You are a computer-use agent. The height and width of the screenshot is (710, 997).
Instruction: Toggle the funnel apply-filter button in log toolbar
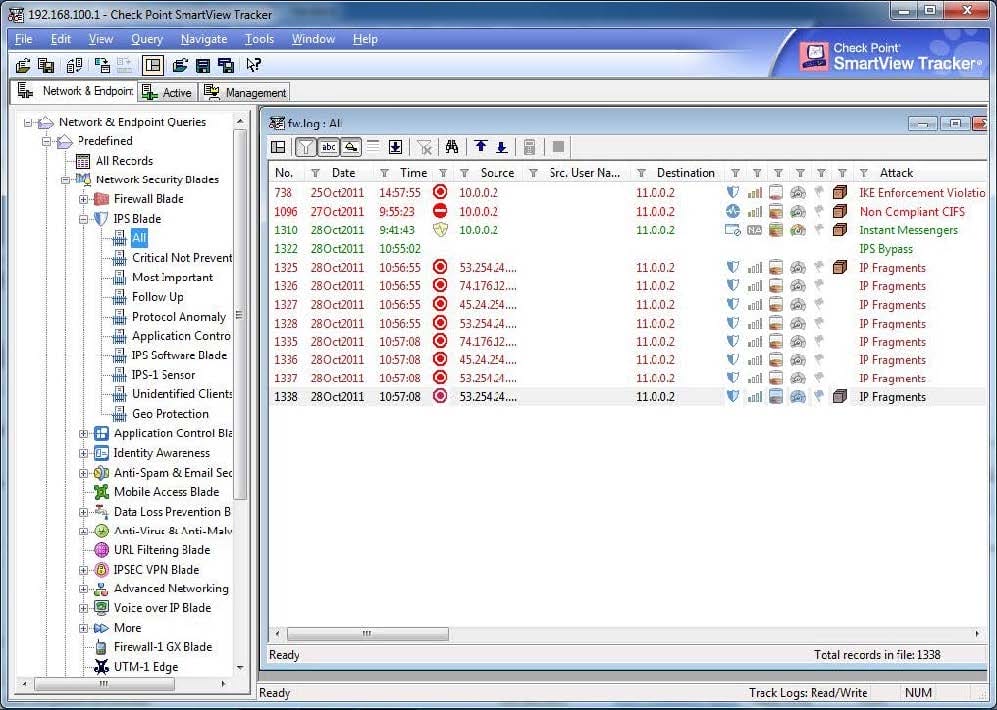point(305,147)
